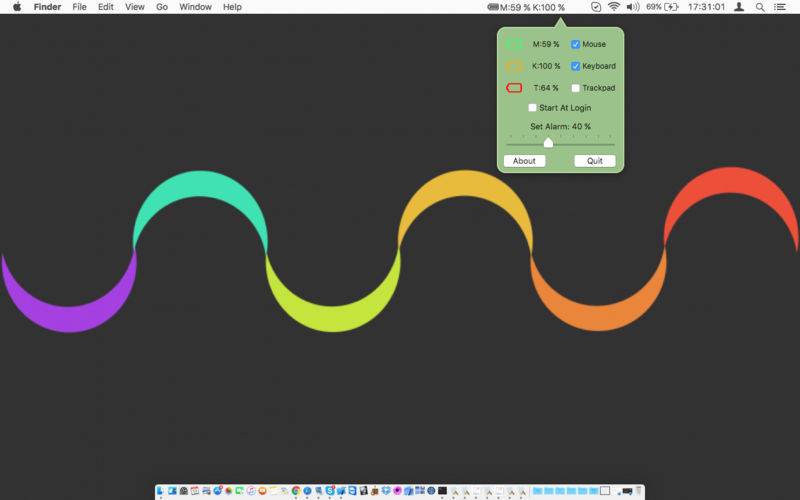Open Terminal black icon in the Dock
Image resolution: width=800 pixels, height=500 pixels.
442,491
